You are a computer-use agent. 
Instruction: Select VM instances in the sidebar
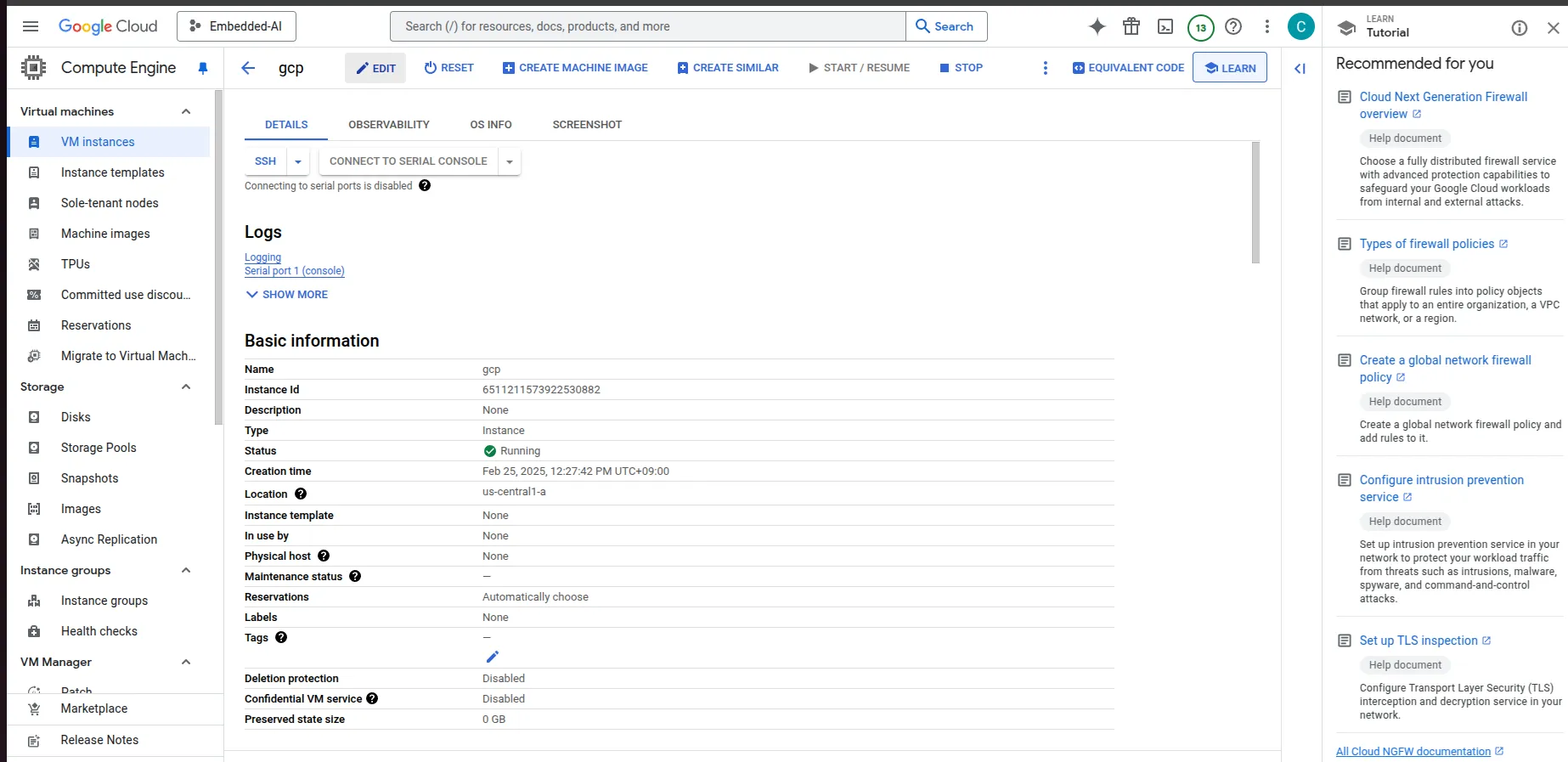pyautogui.click(x=109, y=142)
